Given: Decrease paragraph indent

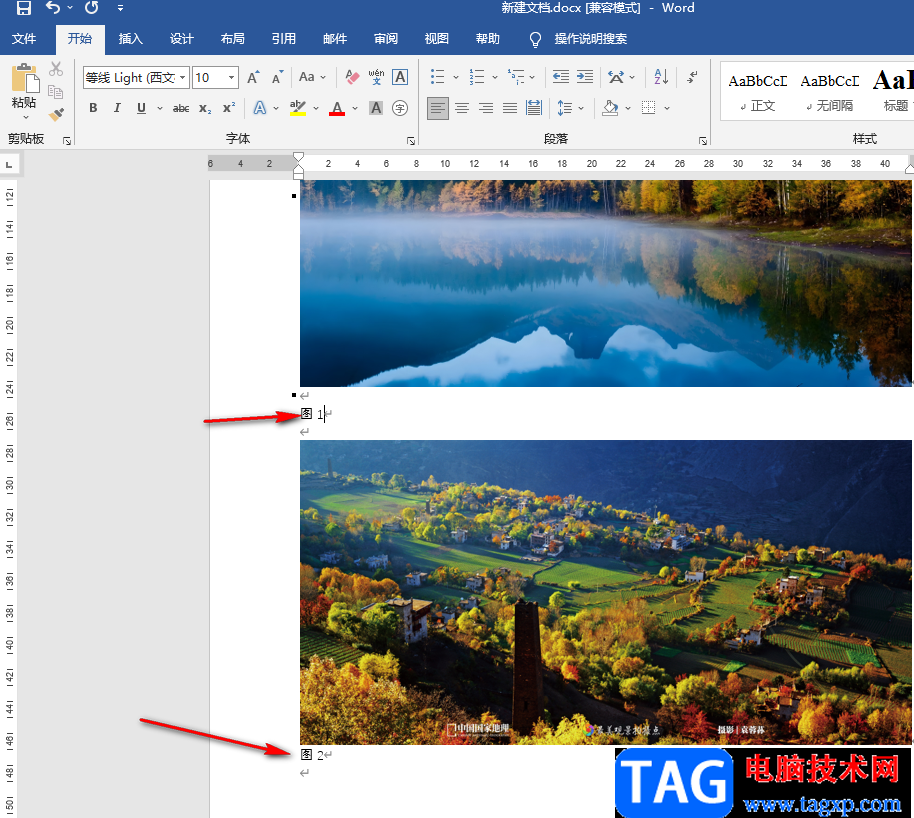Looking at the screenshot, I should (561, 77).
